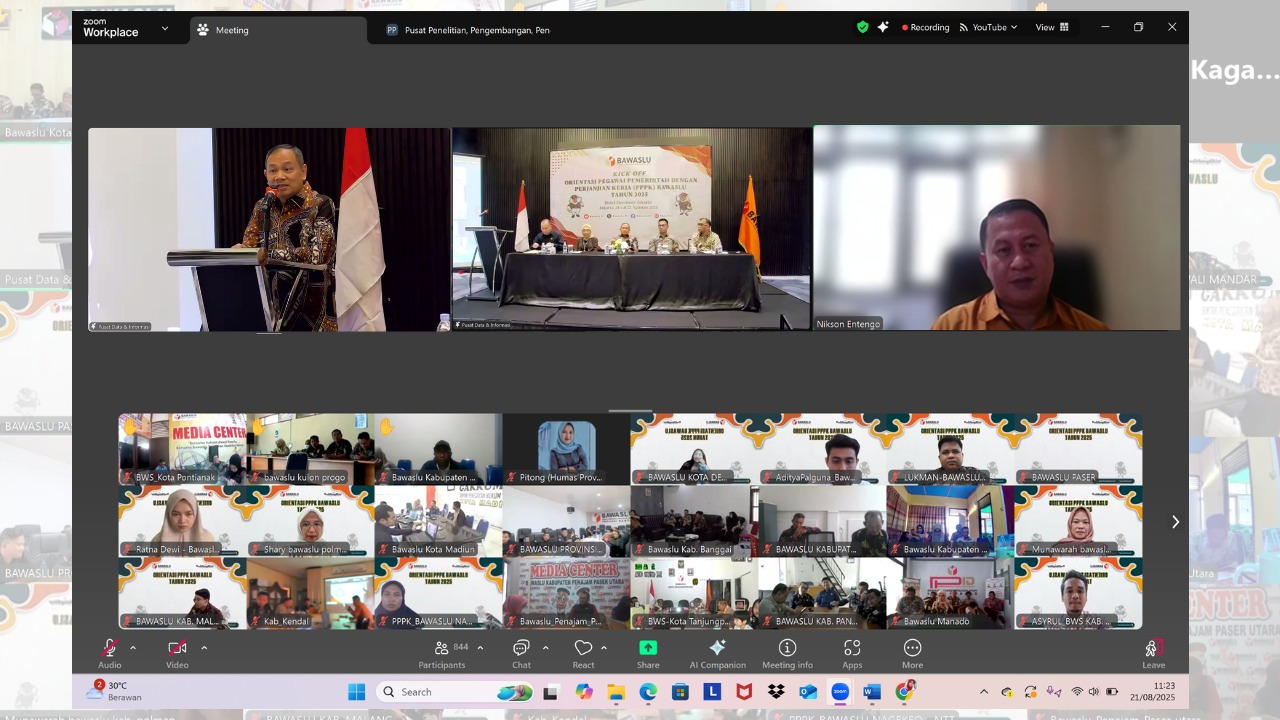Viewport: 1280px width, 720px height.
Task: Open the Apps panel
Action: click(852, 649)
